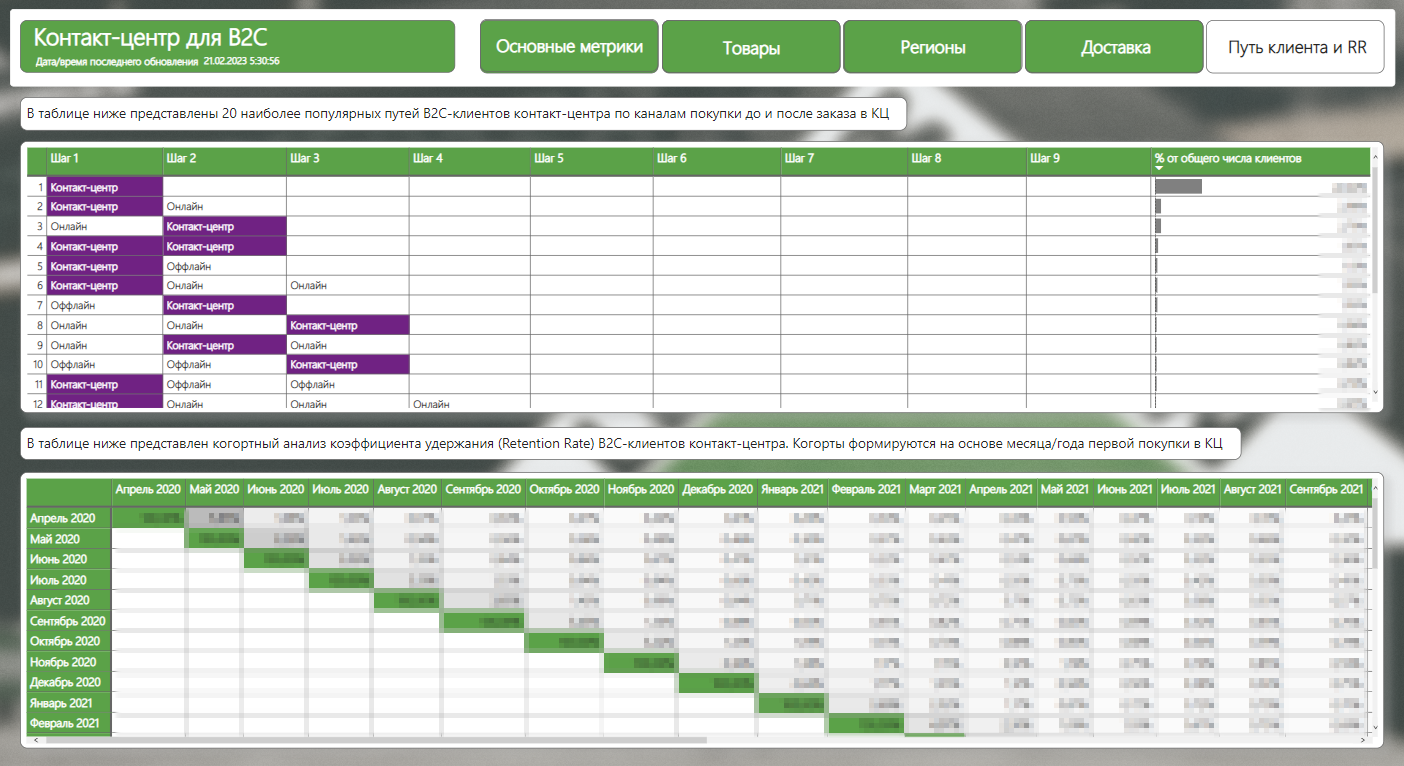Viewport: 1404px width, 766px height.
Task: Go to the Регионы page
Action: 932,47
